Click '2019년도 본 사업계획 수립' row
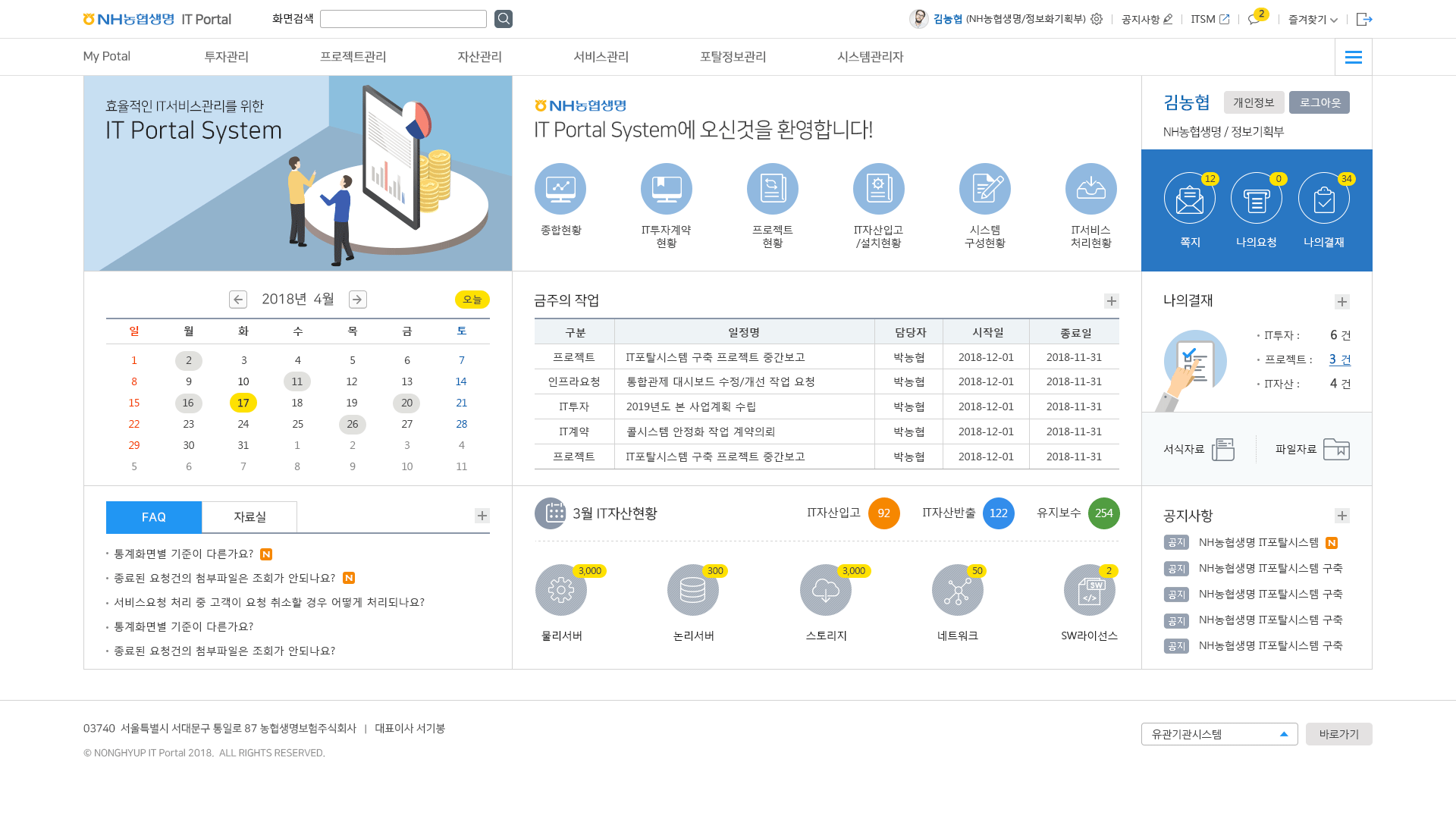Screen dimensions: 1456x819 pos(827,406)
